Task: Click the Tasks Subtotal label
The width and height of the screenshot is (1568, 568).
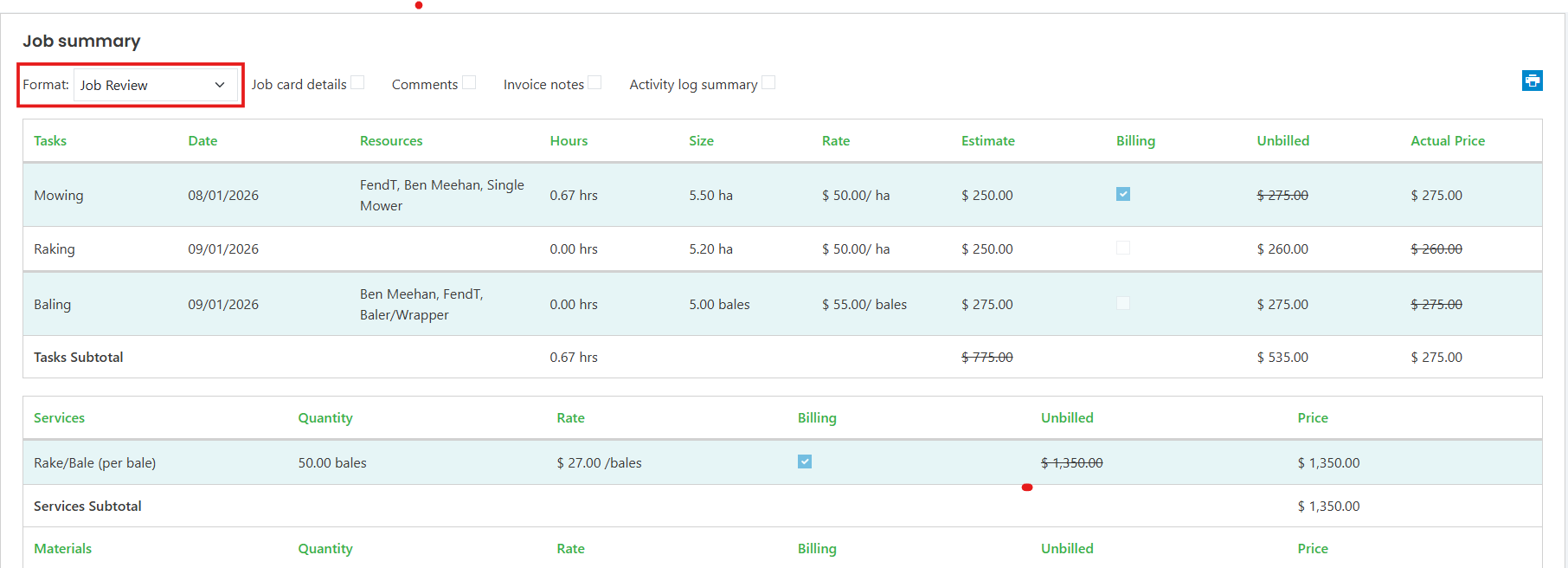Action: pos(79,357)
